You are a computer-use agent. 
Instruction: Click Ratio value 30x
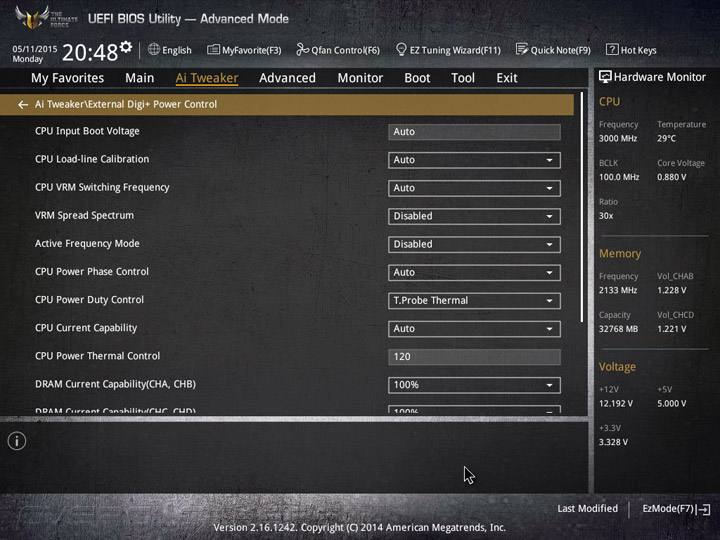coord(606,216)
